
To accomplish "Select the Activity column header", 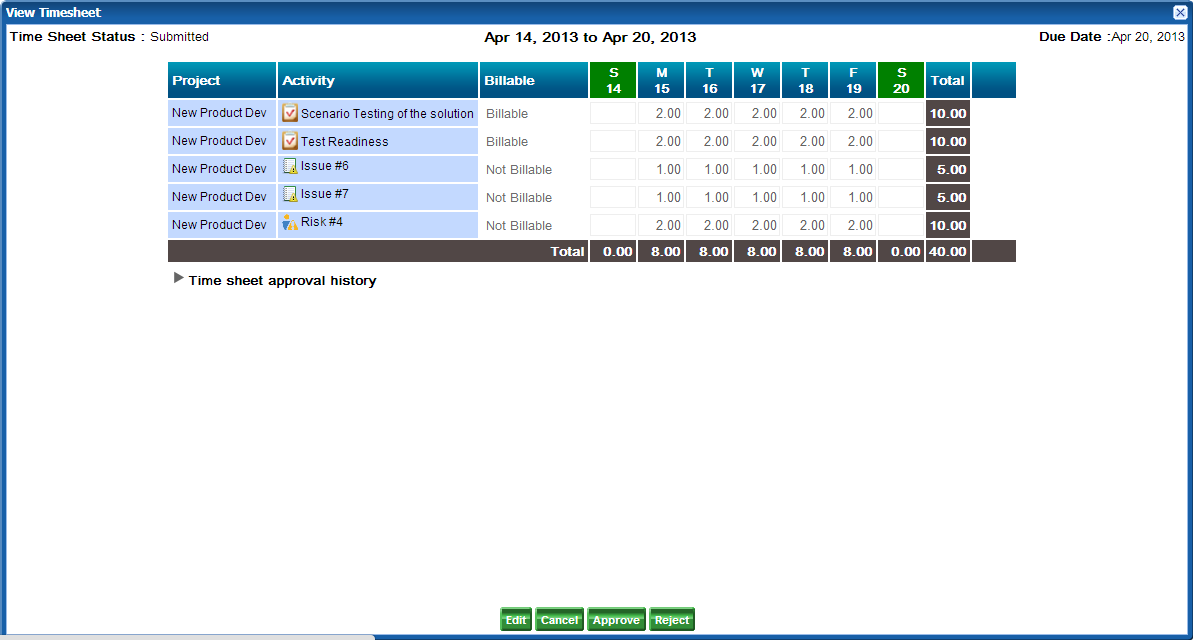I will (x=377, y=80).
